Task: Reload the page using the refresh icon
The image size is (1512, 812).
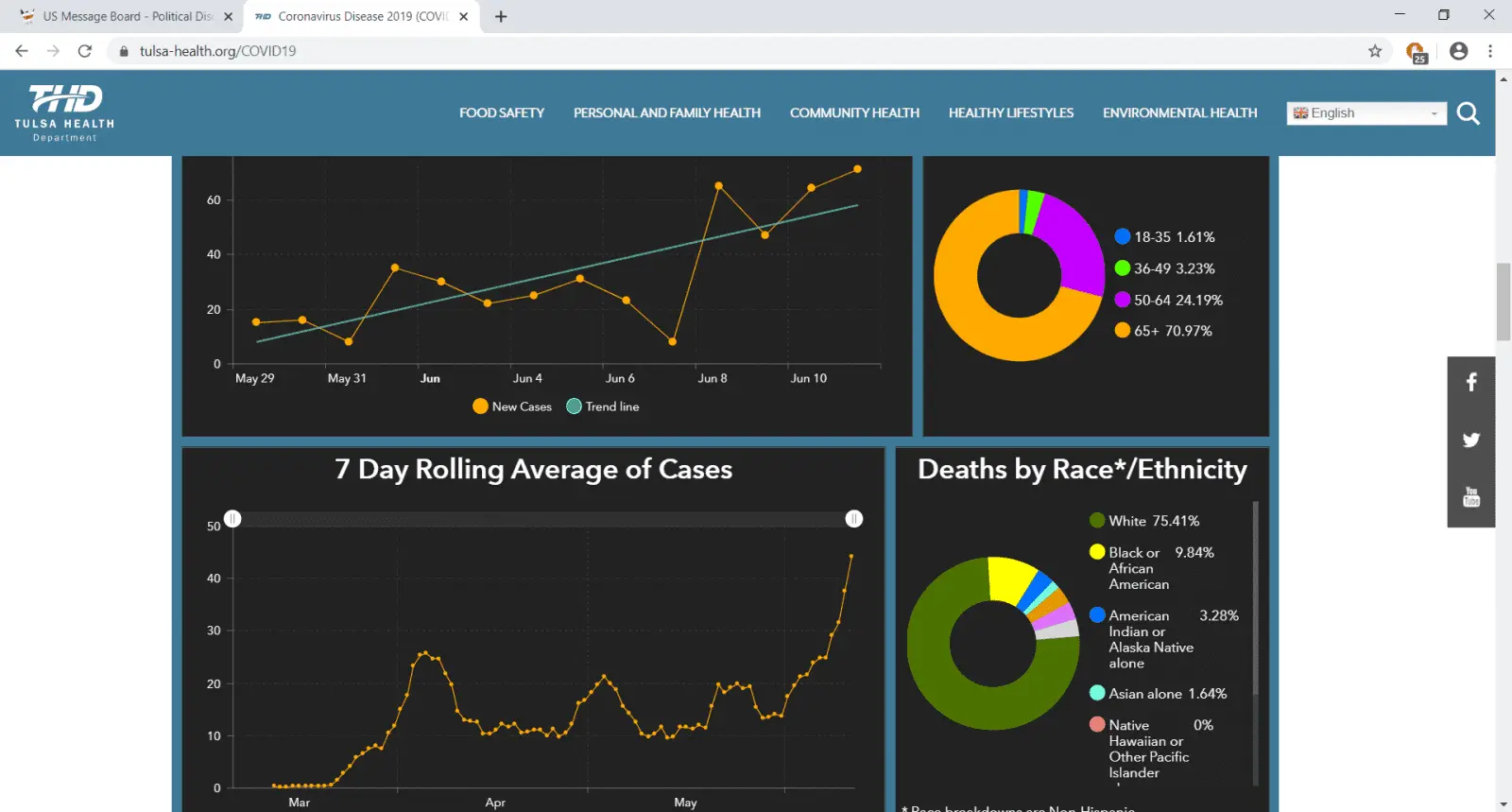Action: click(85, 51)
